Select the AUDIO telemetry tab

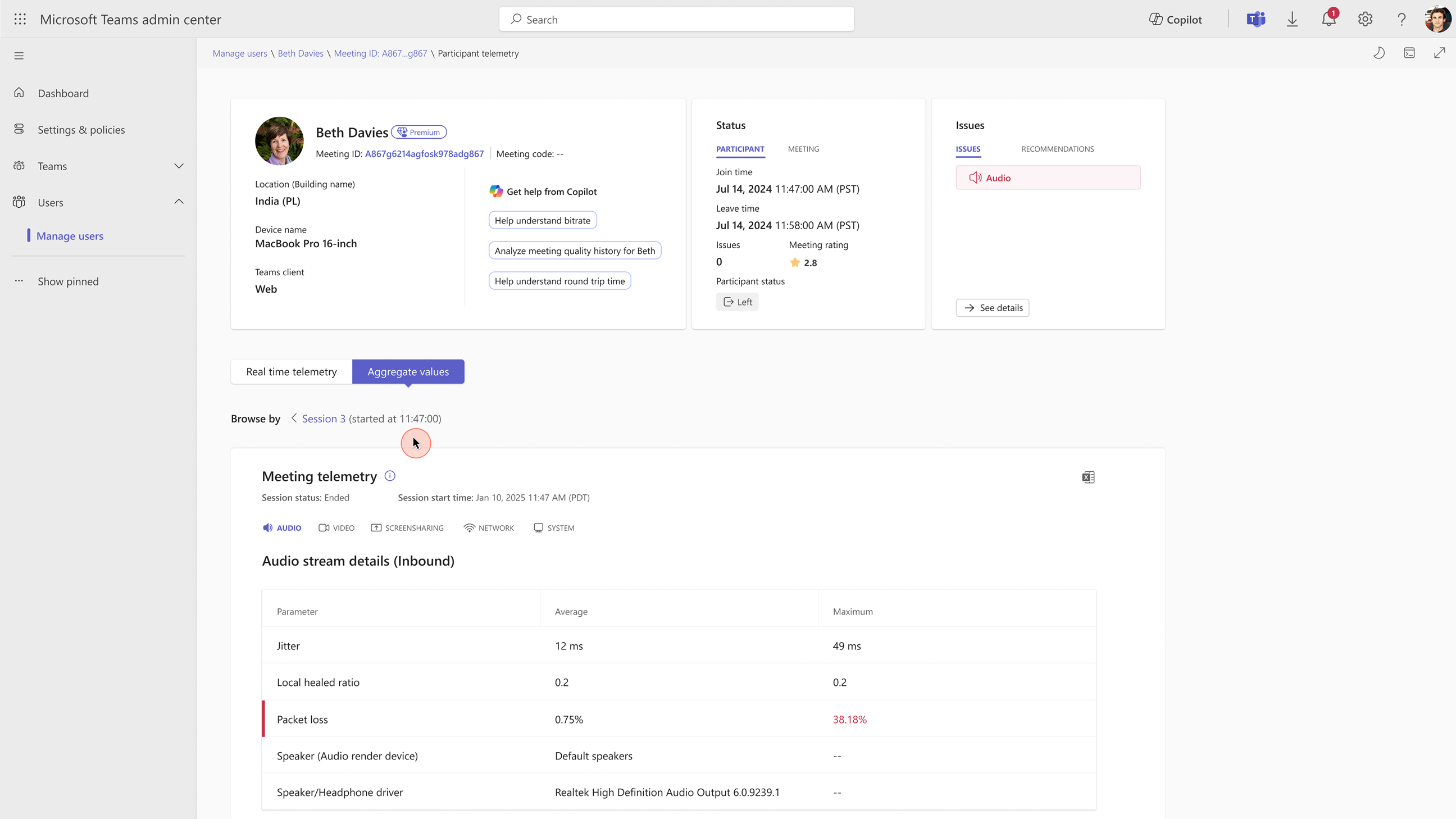coord(282,528)
